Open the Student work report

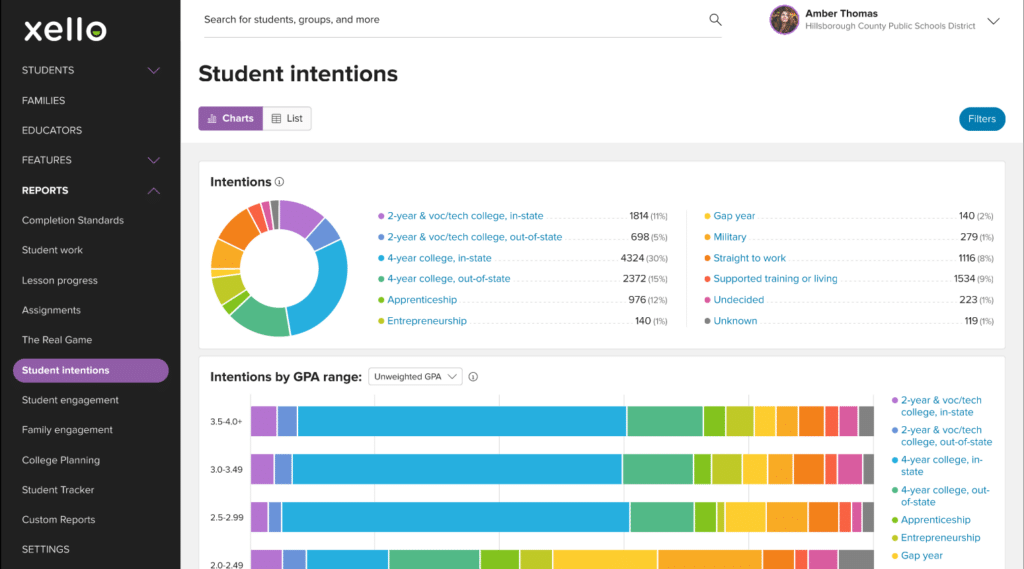click(52, 250)
